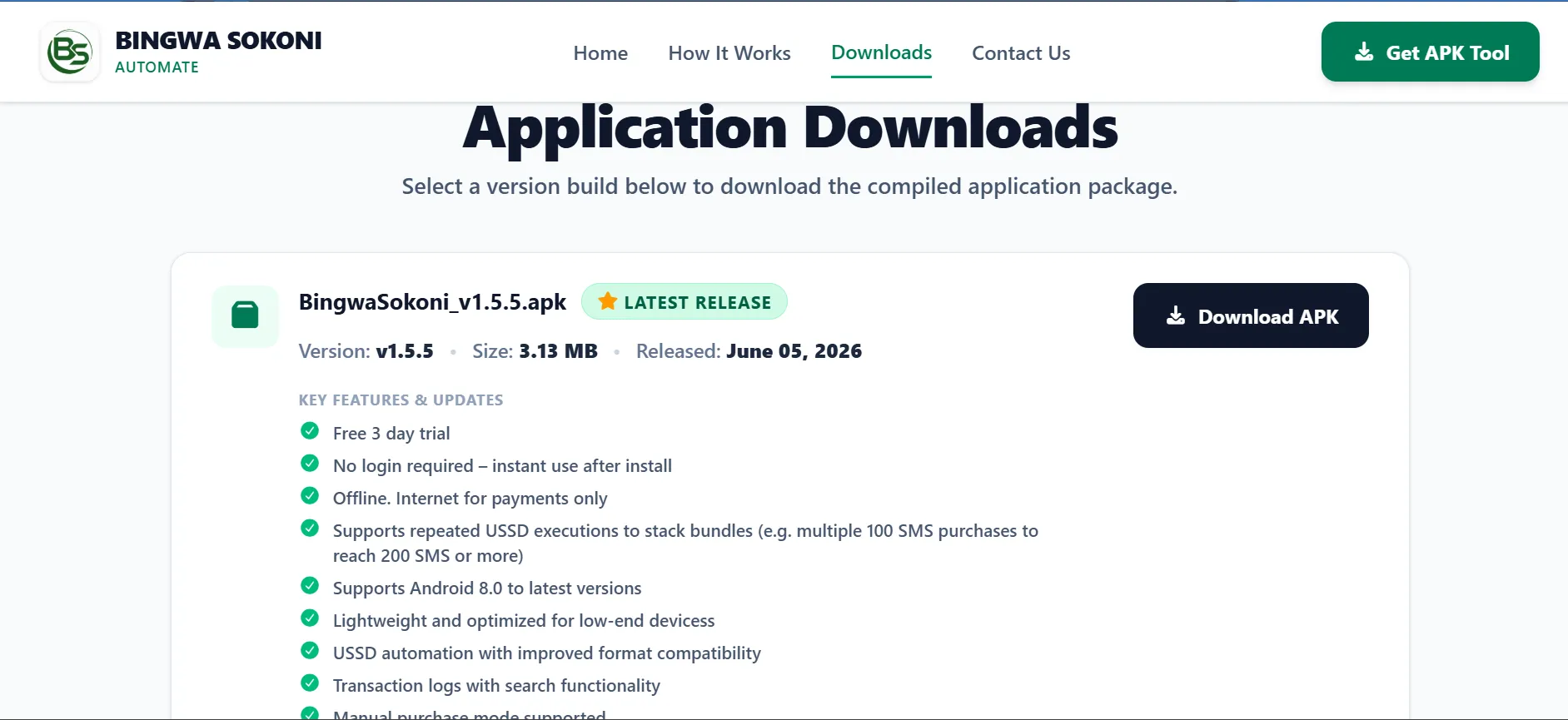
Task: Click Transaction logs with search functionality text
Action: (x=496, y=686)
